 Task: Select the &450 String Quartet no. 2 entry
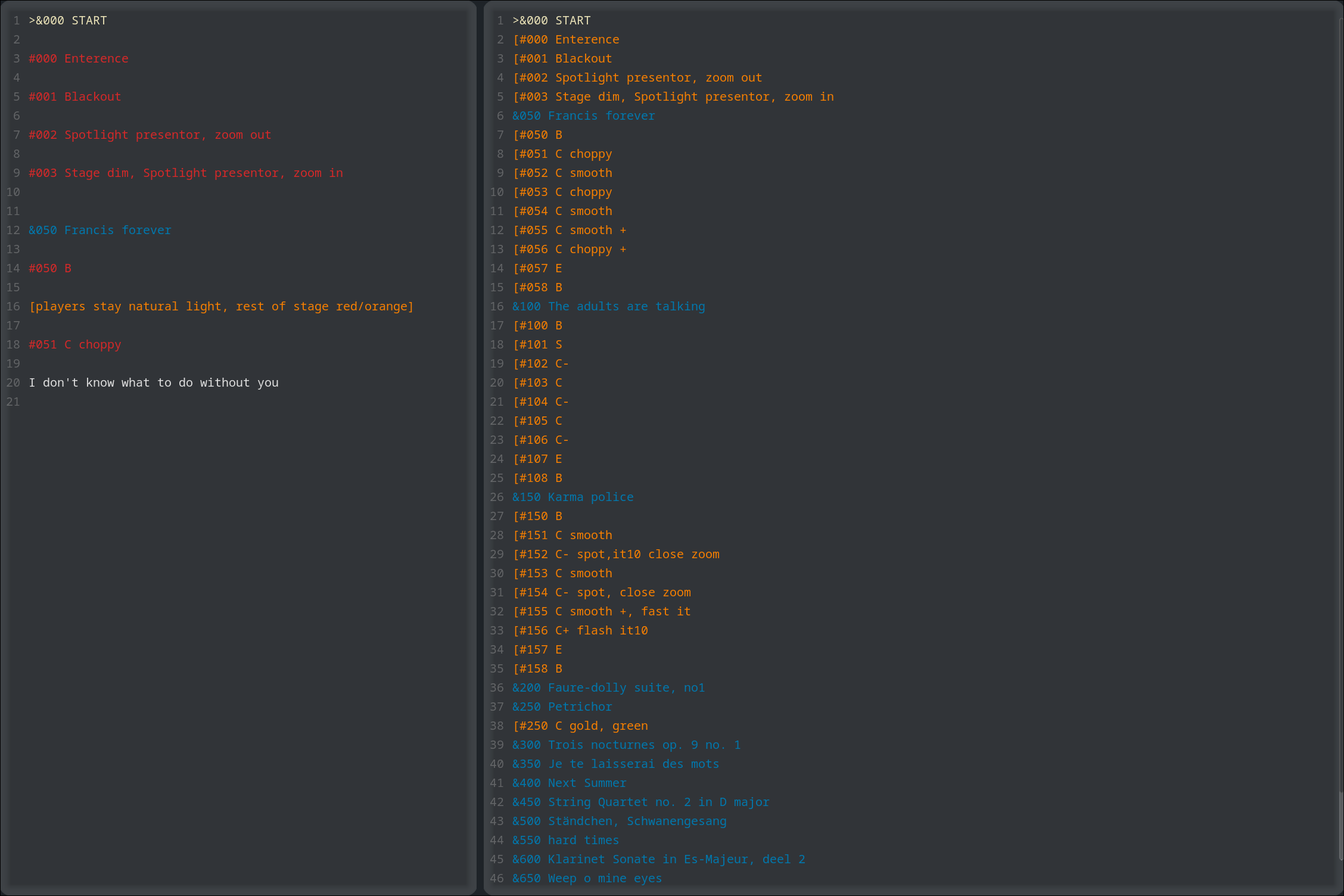(x=640, y=802)
